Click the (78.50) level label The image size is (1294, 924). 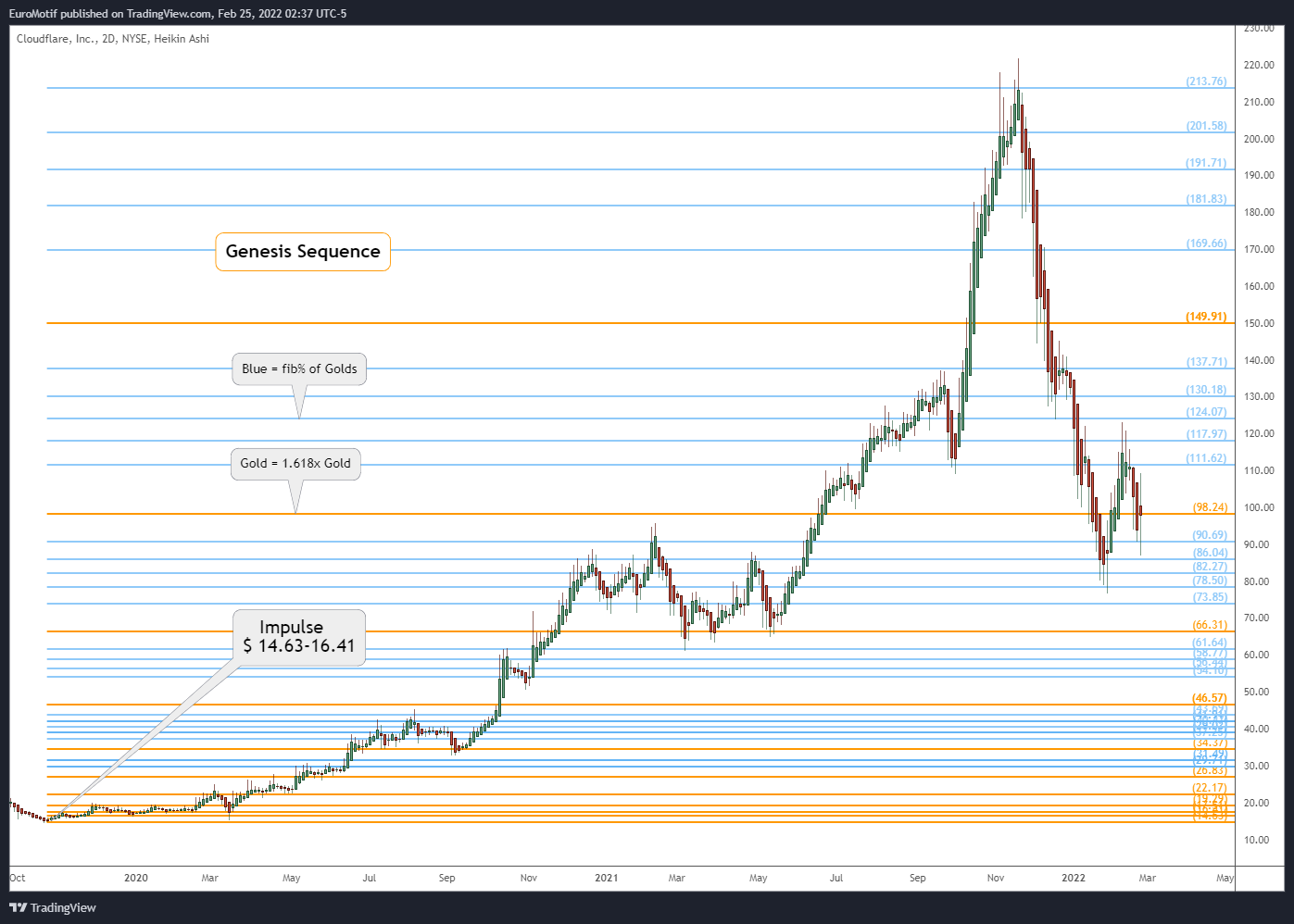1210,581
